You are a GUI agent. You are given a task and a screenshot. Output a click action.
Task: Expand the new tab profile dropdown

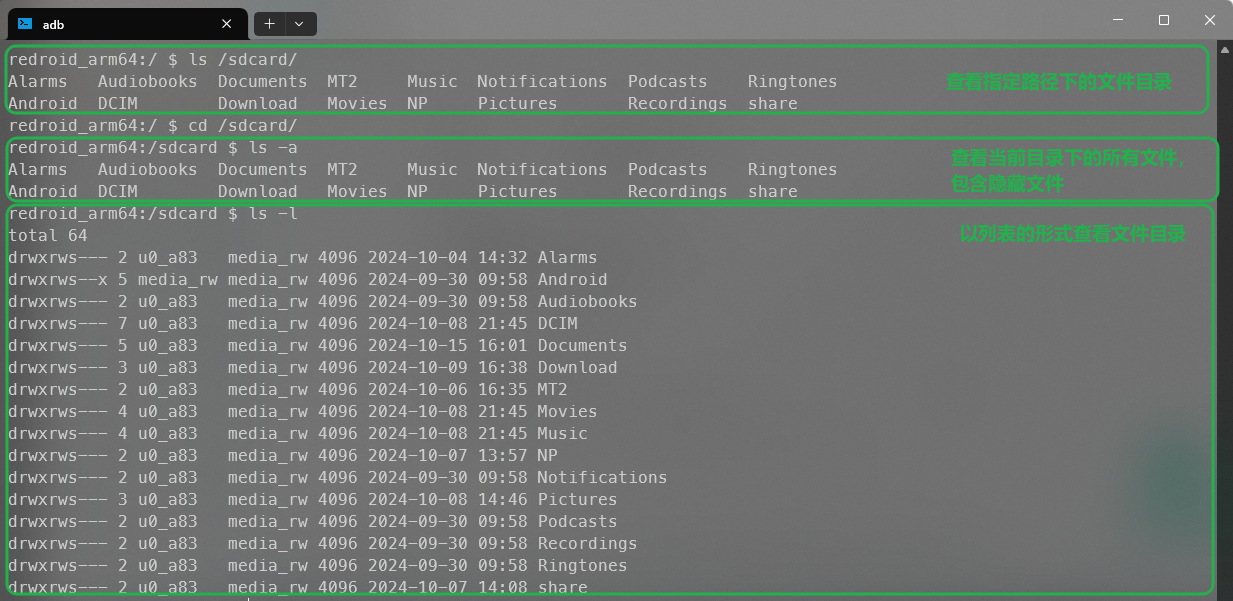(x=300, y=23)
